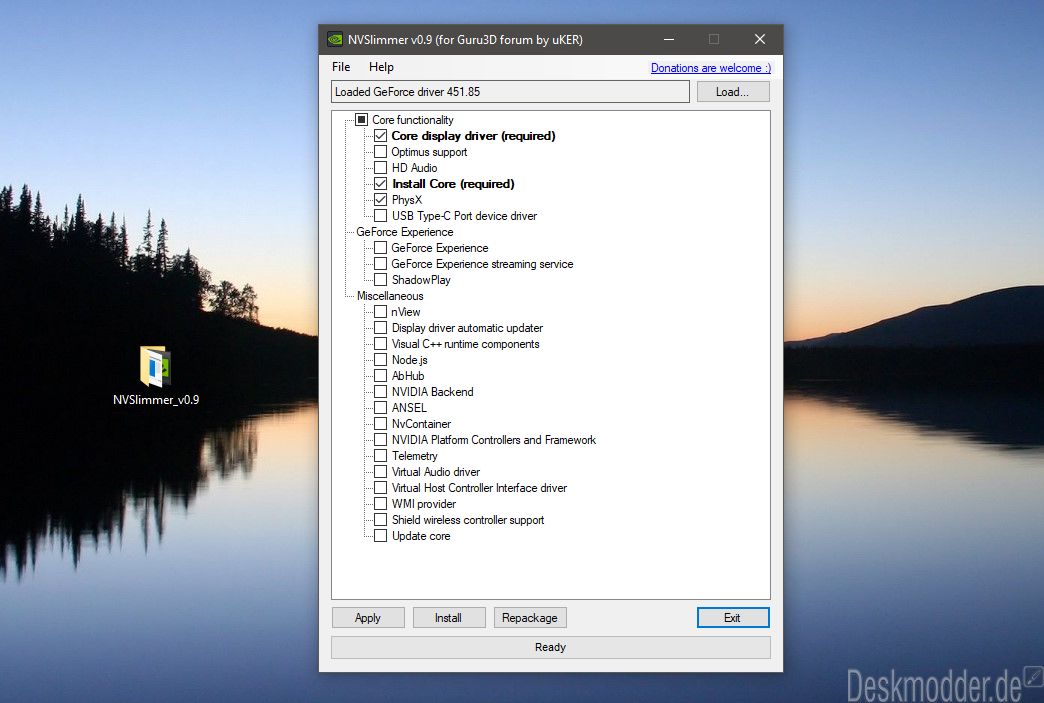Enable Optimus support checkbox
The width and height of the screenshot is (1044, 703).
(x=380, y=152)
